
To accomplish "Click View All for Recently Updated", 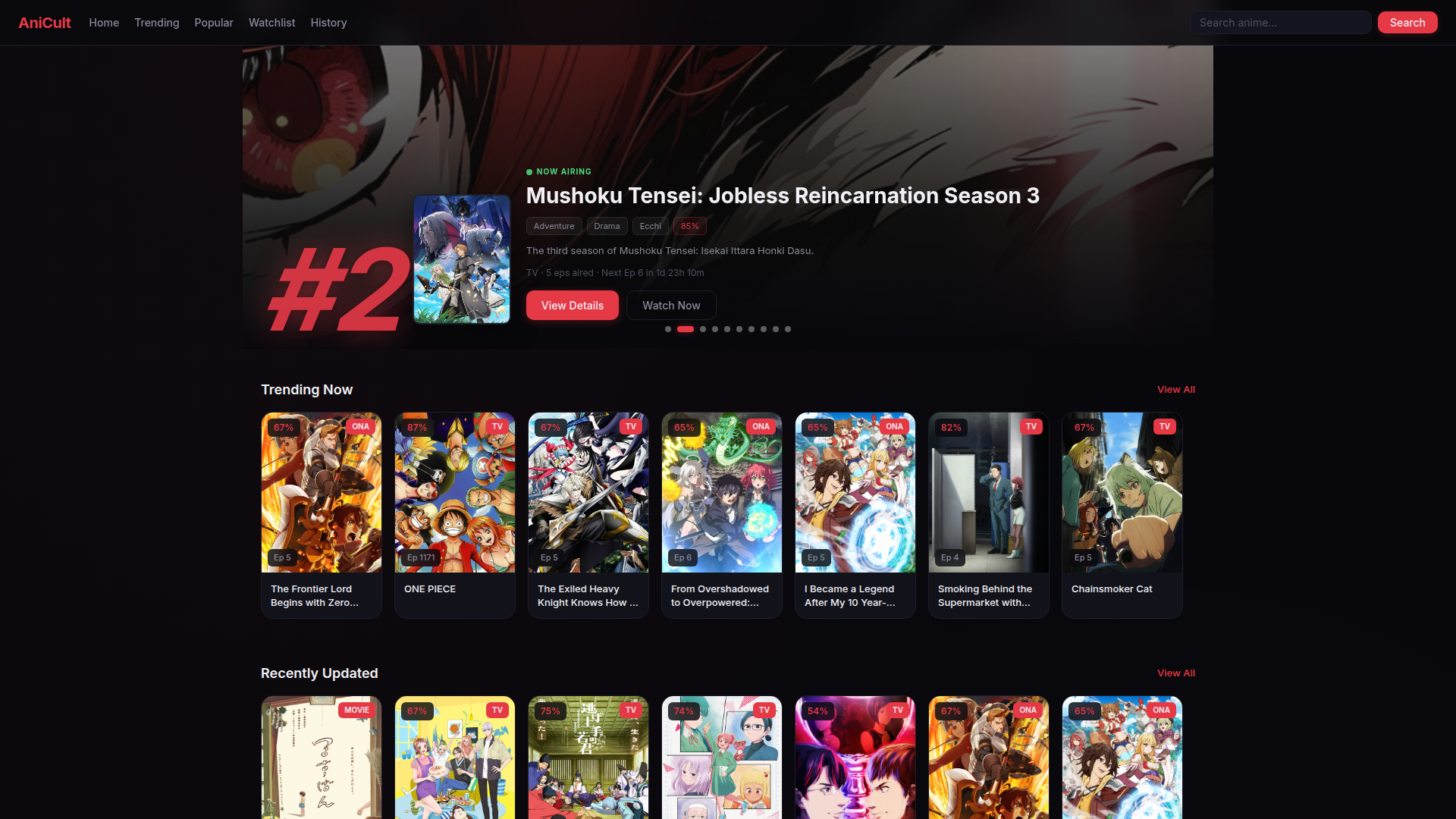I will point(1176,673).
